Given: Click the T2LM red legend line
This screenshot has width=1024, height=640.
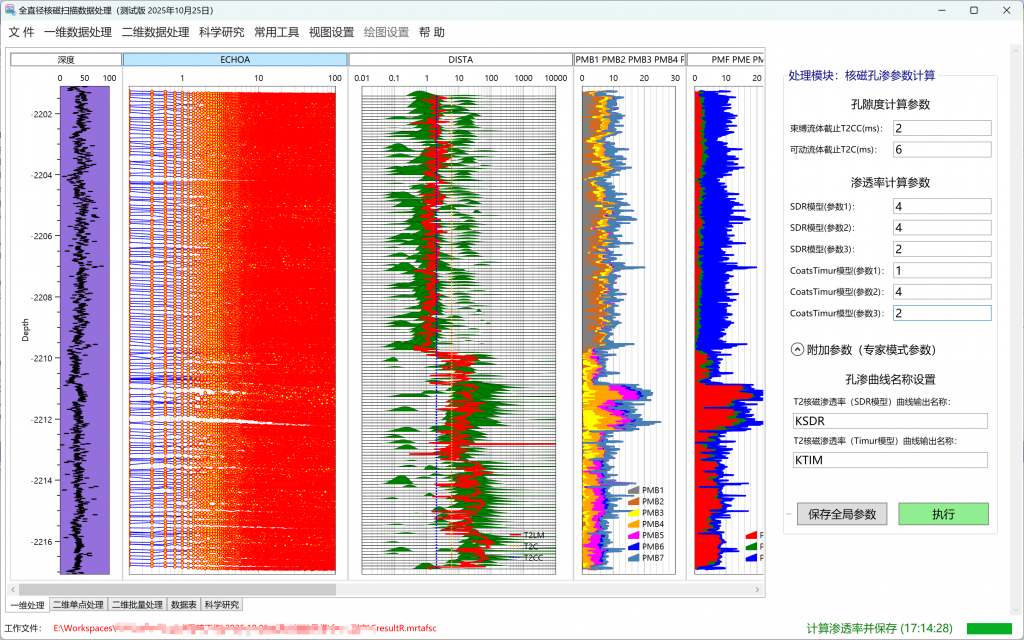Looking at the screenshot, I should [517, 535].
